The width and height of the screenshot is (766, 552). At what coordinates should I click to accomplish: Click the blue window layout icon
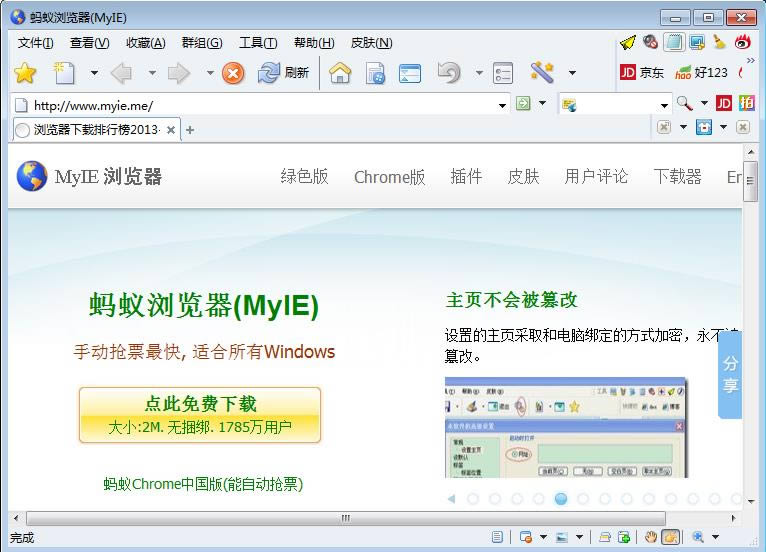point(410,73)
